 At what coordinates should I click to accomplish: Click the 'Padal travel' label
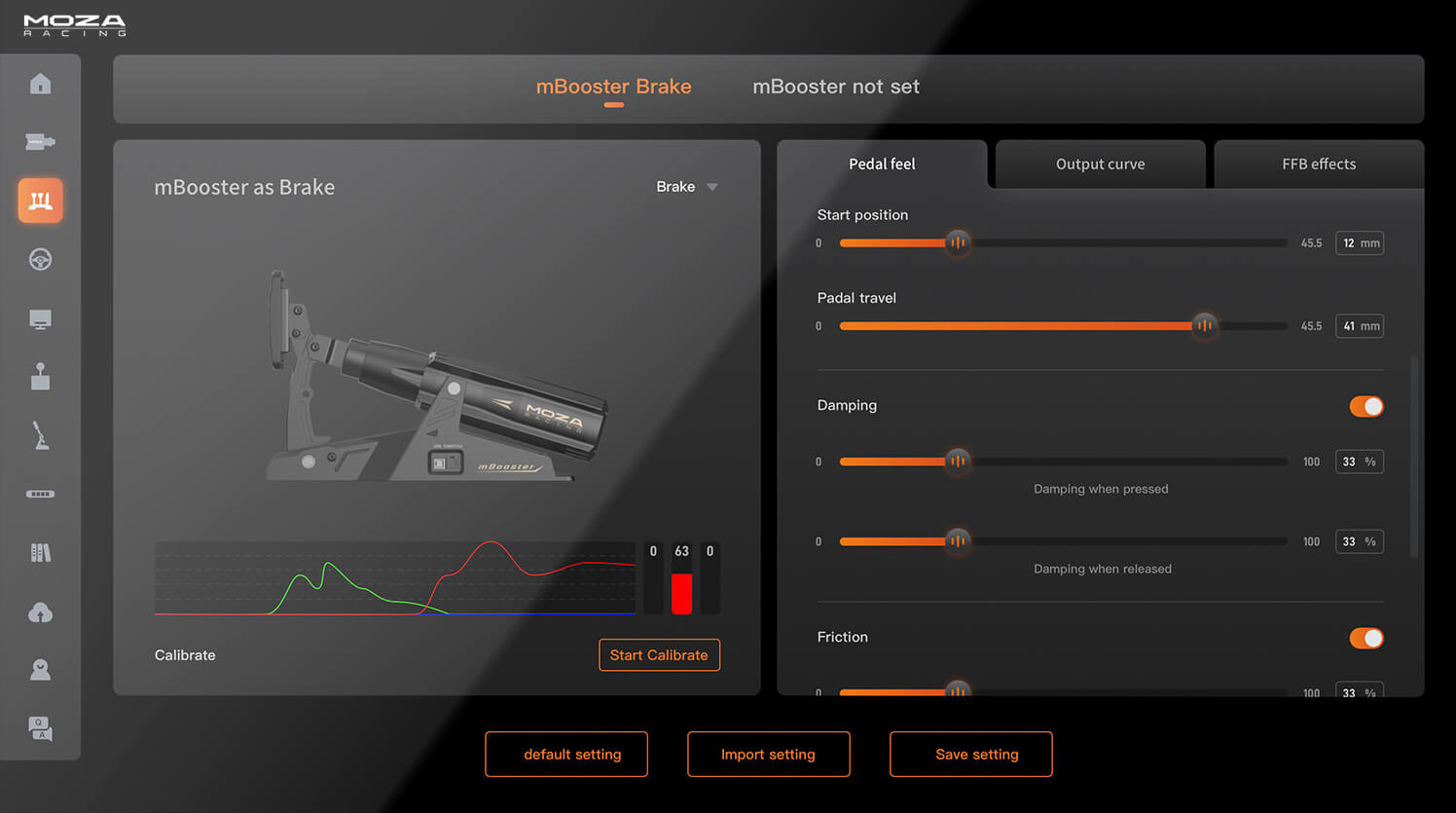click(x=856, y=298)
